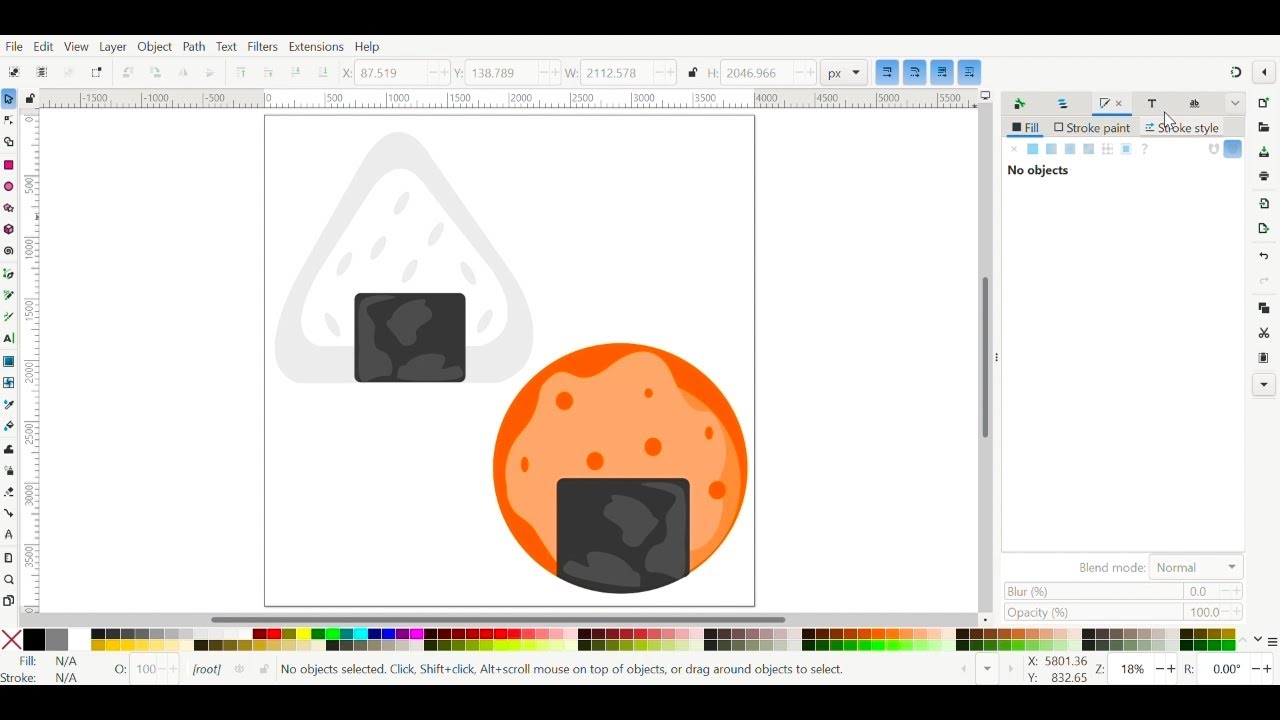Select the Node edit tool
The image size is (1280, 720).
pos(9,121)
